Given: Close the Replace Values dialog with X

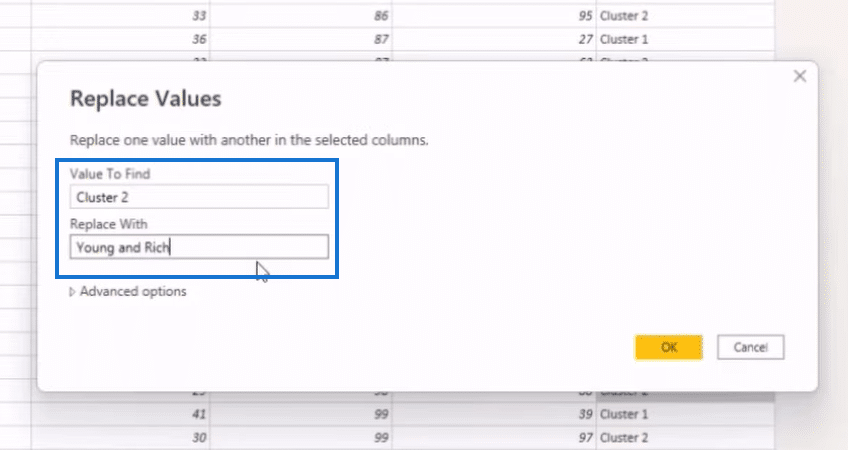Looking at the screenshot, I should pos(799,76).
